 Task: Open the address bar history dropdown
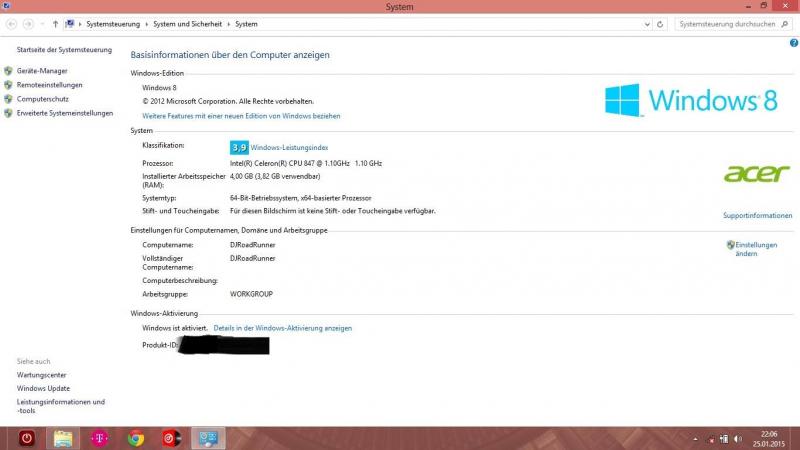tap(647, 24)
